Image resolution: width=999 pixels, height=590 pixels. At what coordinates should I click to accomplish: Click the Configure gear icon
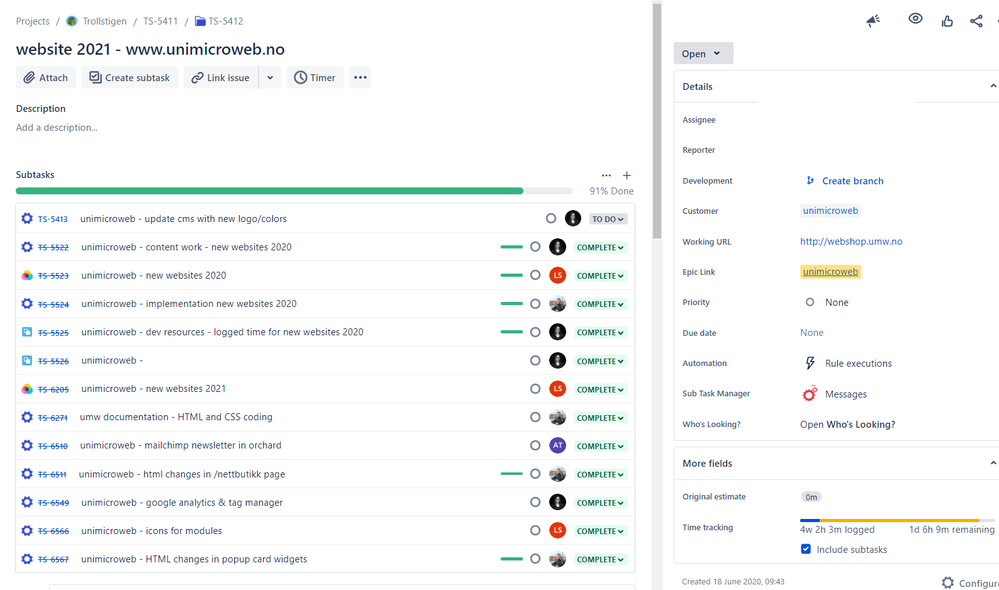(x=948, y=582)
